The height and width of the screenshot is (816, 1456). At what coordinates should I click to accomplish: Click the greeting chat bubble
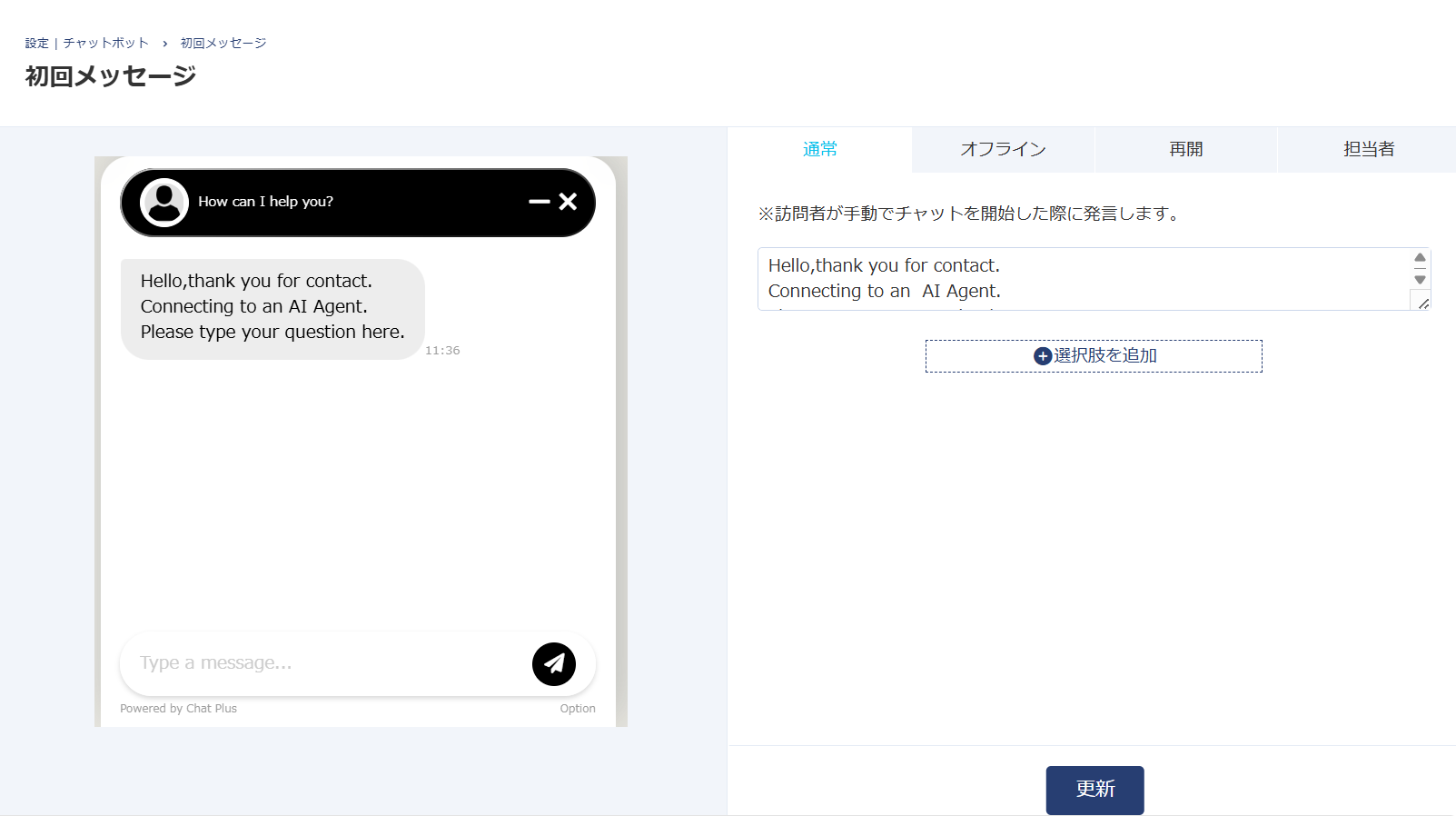(x=272, y=309)
